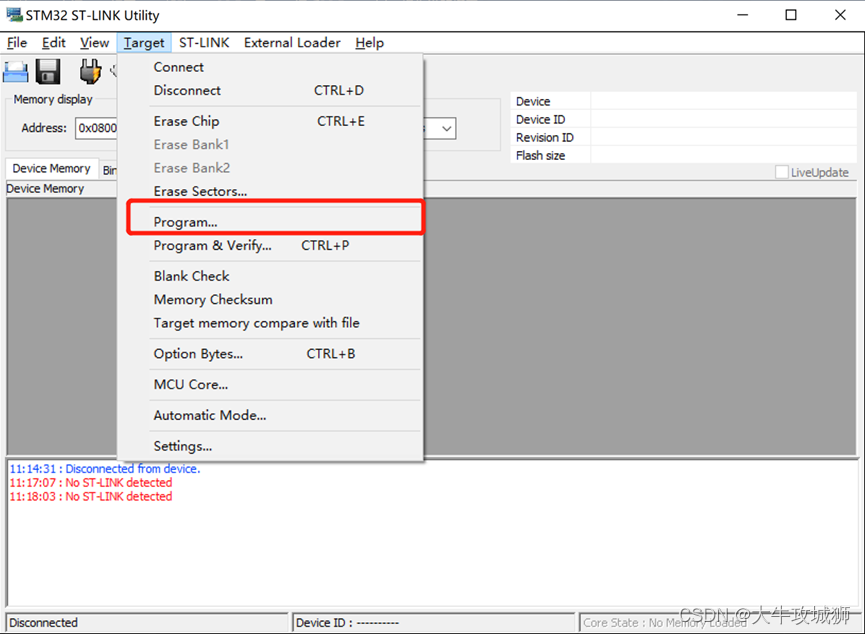Switch to the Binary File tab

[109, 170]
